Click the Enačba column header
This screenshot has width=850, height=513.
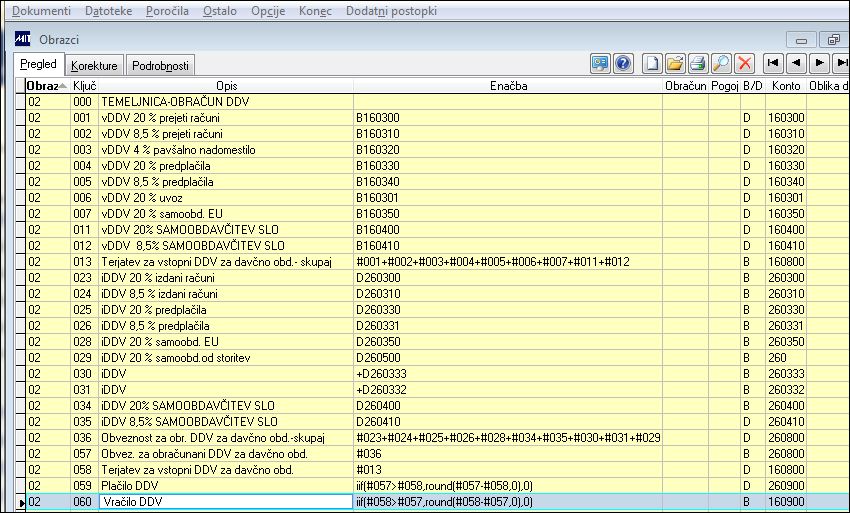pyautogui.click(x=508, y=86)
